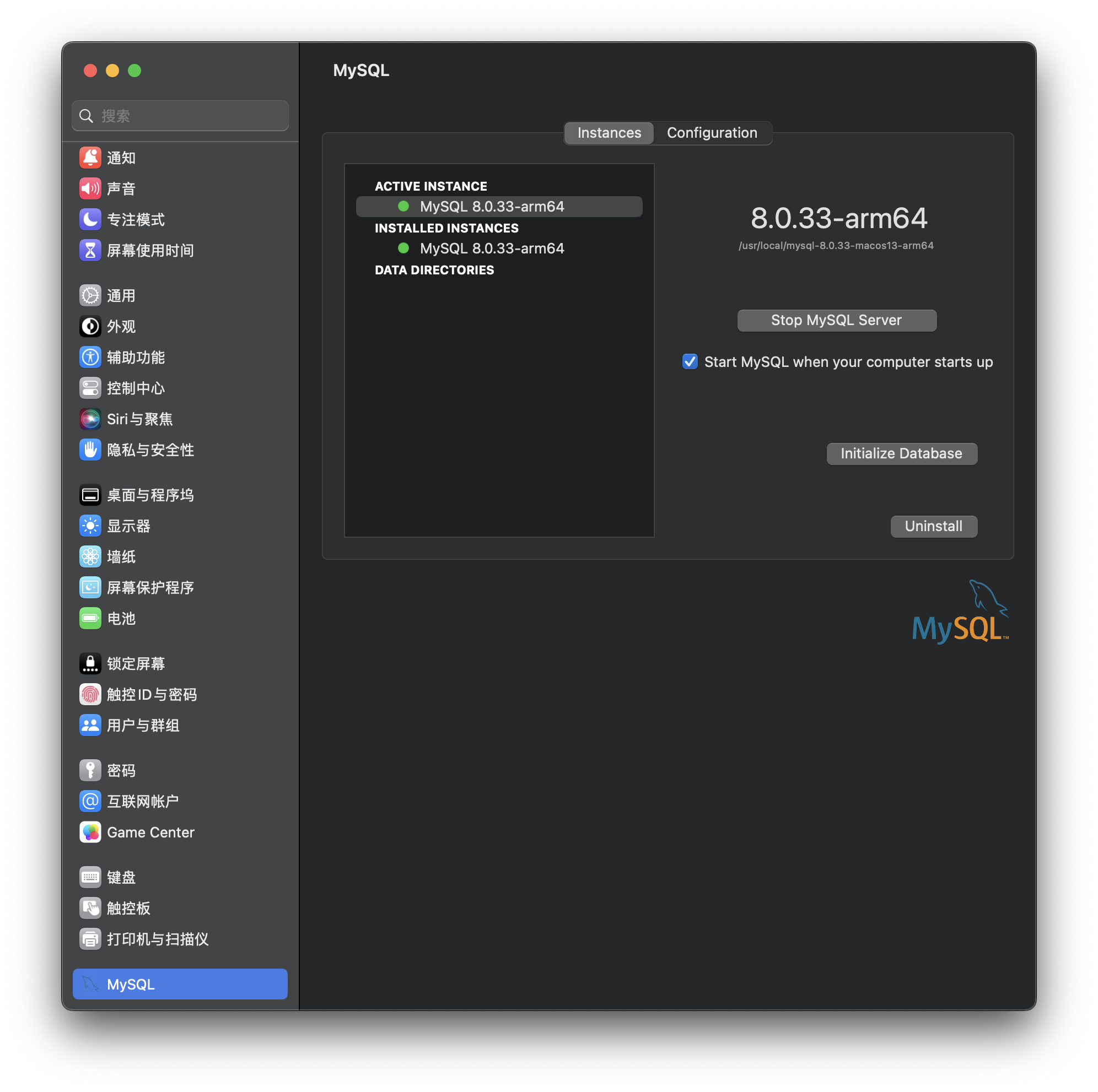This screenshot has width=1098, height=1092.
Task: Open 墙纸 wallpaper icon
Action: (x=90, y=557)
